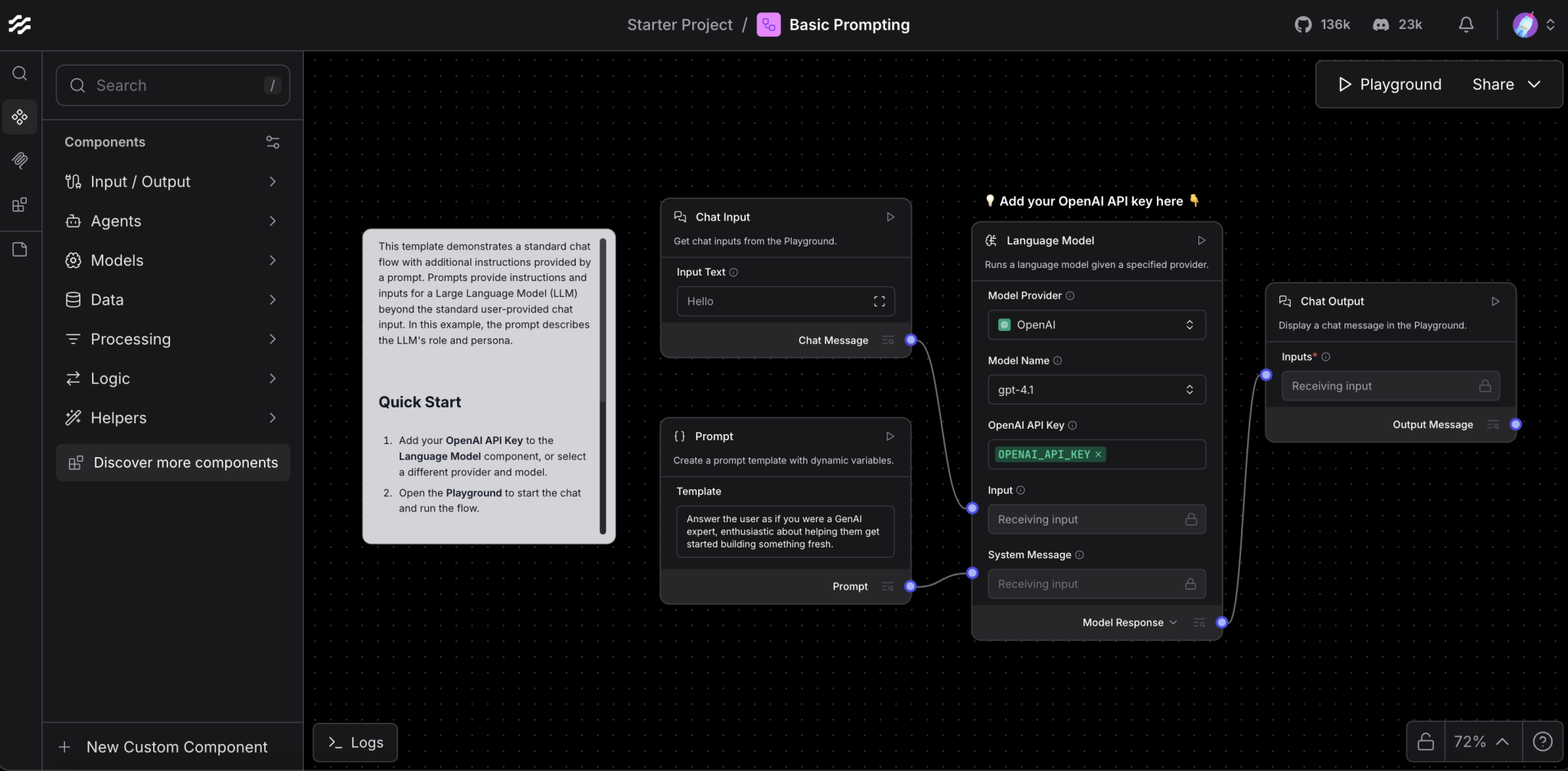1568x771 pixels.
Task: Run the Chat Input component play icon
Action: click(890, 217)
